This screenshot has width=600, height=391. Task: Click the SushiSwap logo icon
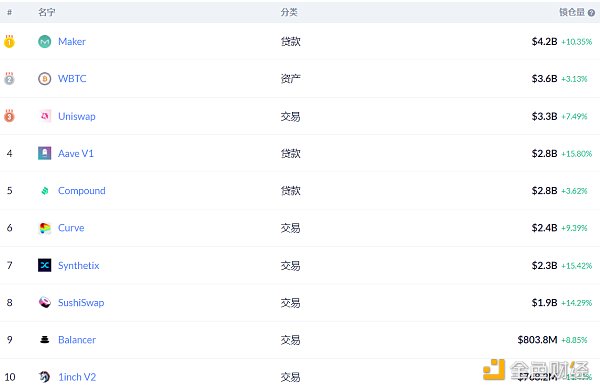[x=45, y=302]
